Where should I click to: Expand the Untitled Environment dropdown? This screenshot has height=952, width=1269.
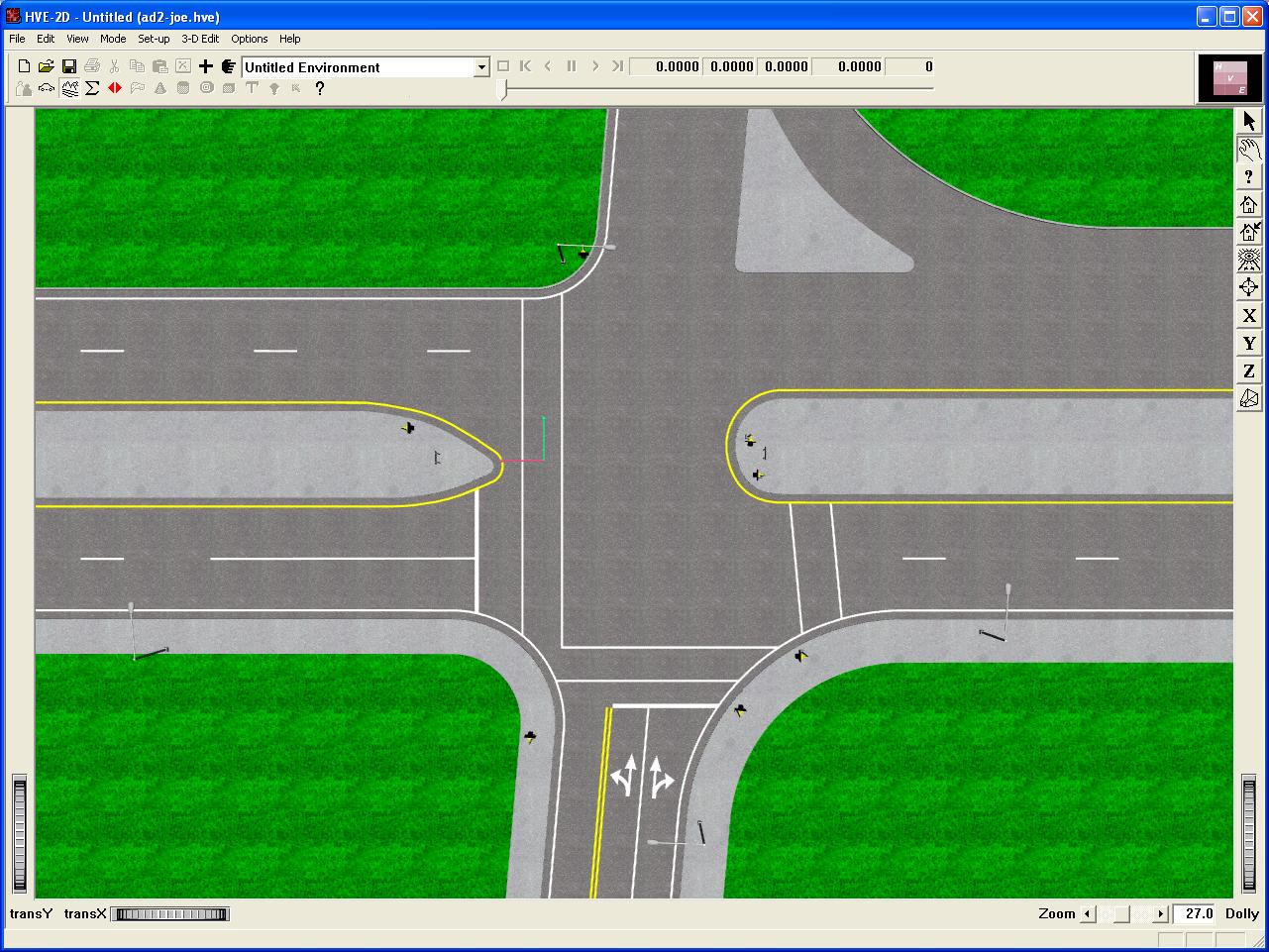click(481, 67)
